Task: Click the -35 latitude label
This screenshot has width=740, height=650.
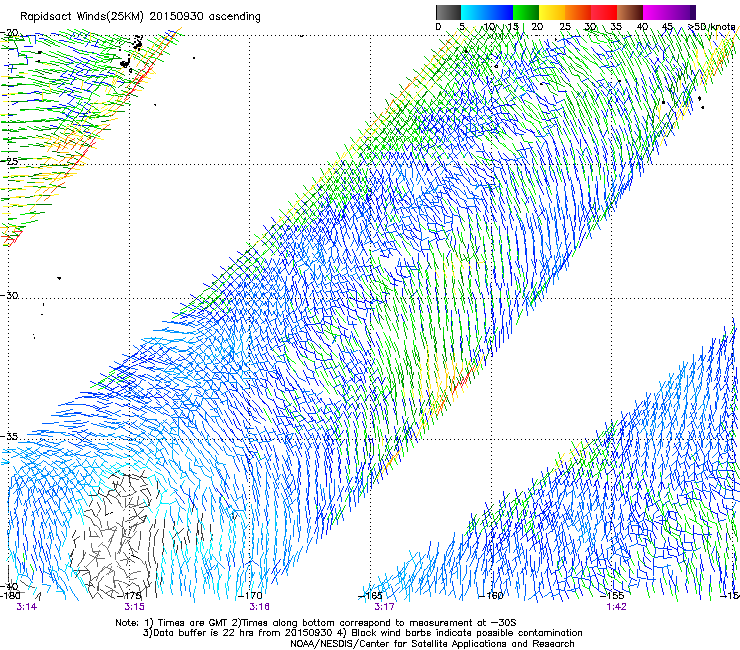Action: pyautogui.click(x=10, y=437)
